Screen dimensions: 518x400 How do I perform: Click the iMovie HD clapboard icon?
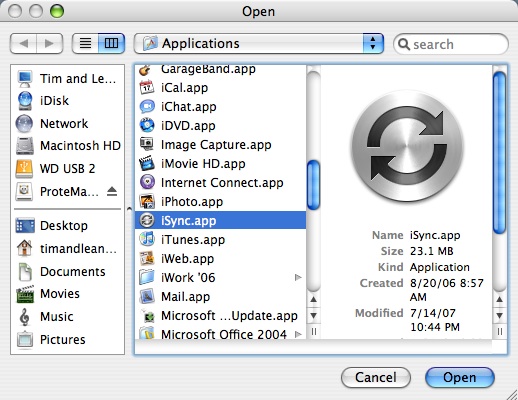tap(146, 164)
